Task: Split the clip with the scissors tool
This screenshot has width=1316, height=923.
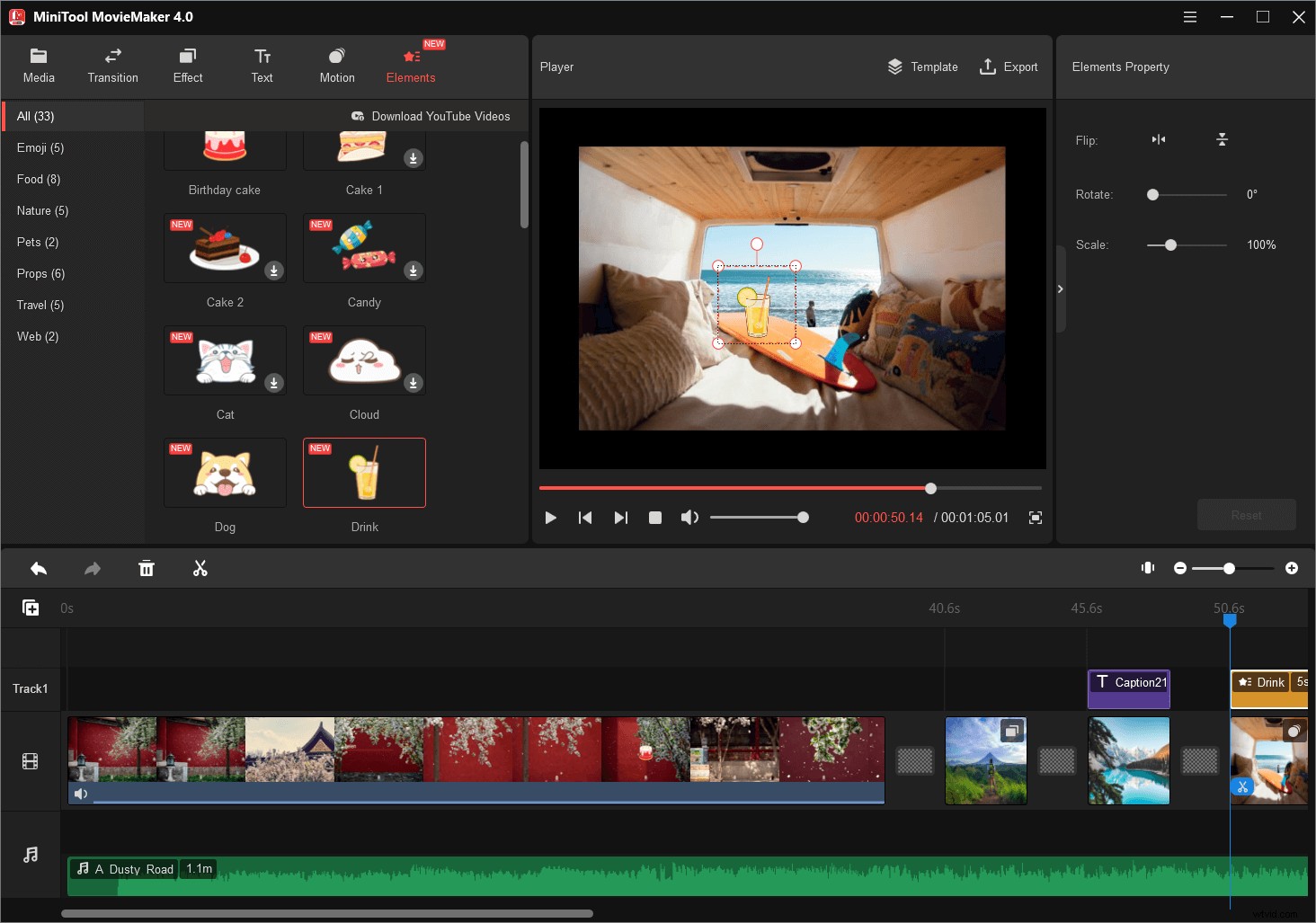Action: tap(200, 568)
